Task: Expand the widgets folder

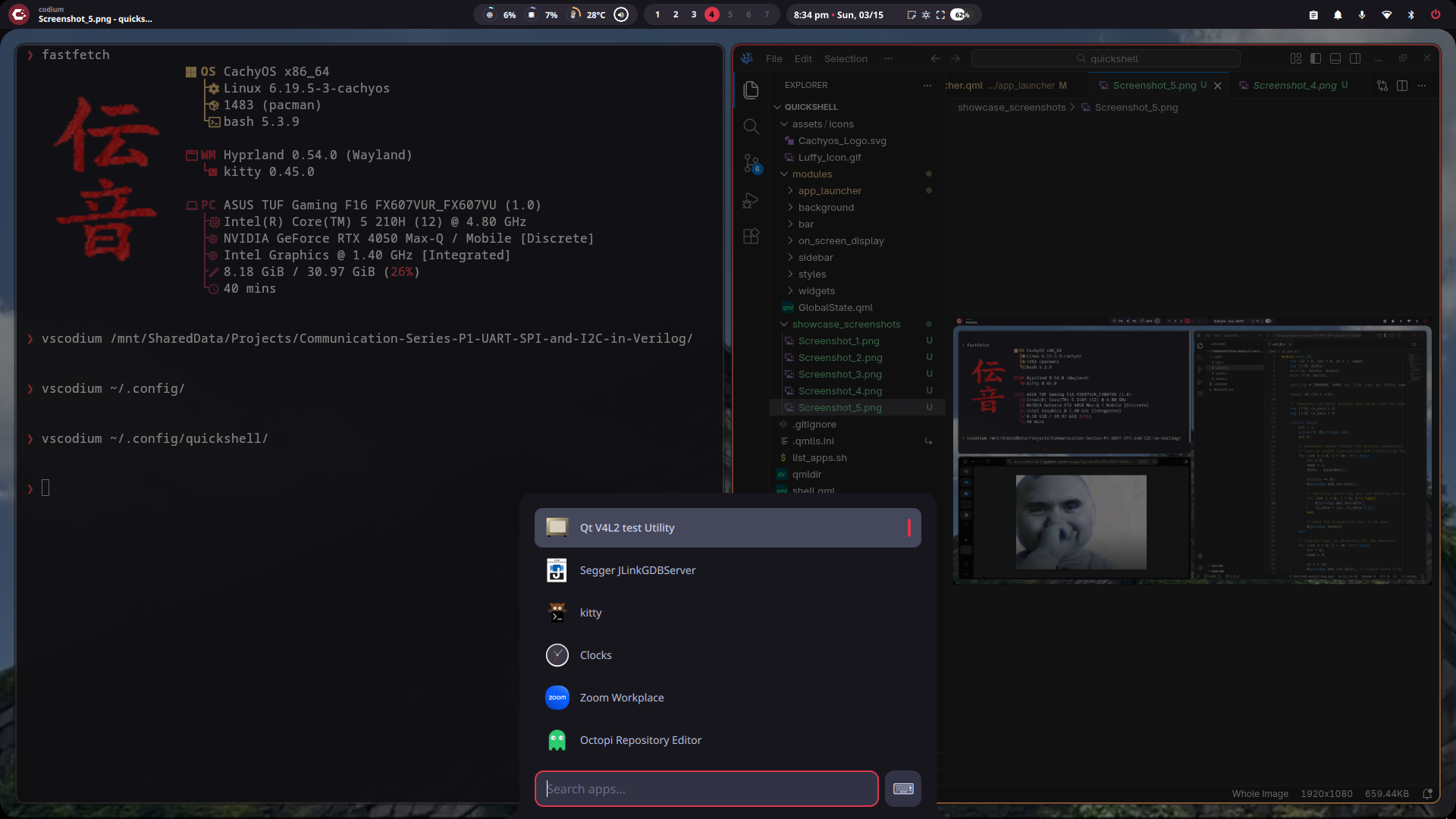Action: point(816,291)
